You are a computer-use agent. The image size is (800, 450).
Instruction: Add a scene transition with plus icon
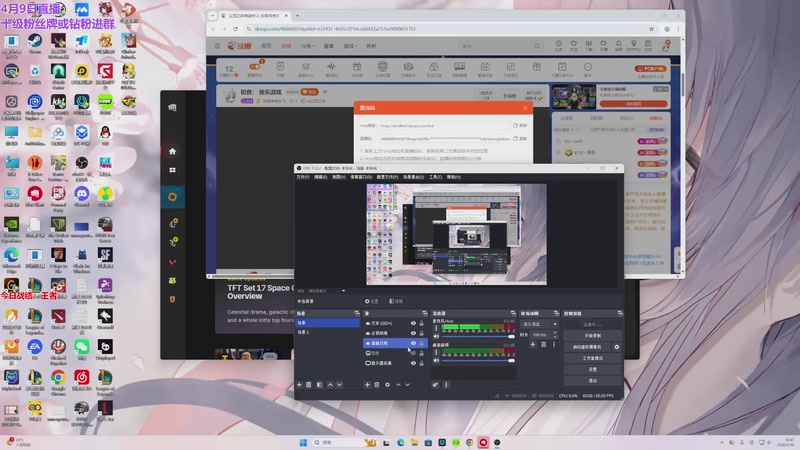(533, 345)
